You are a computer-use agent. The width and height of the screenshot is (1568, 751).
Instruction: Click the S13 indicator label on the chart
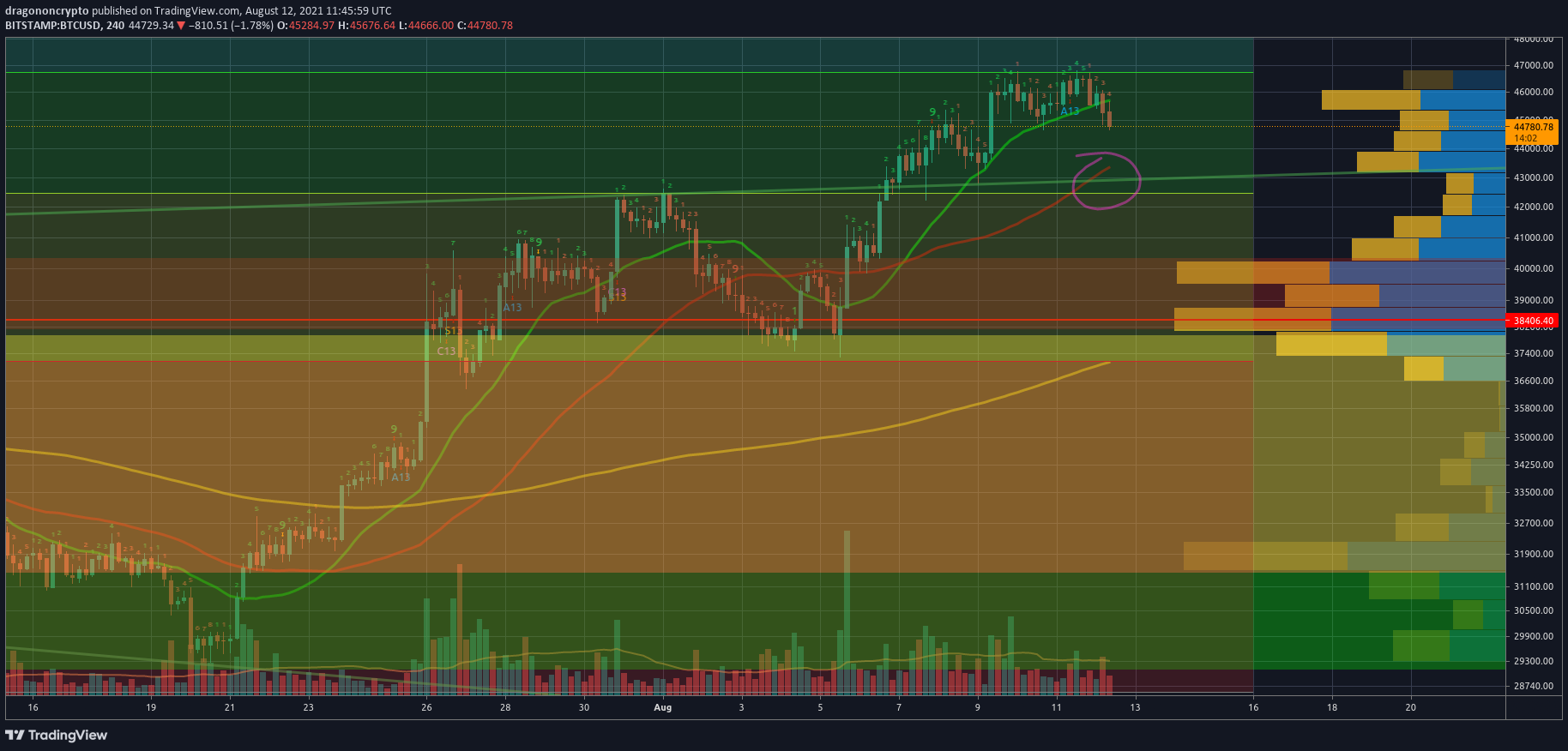point(453,331)
